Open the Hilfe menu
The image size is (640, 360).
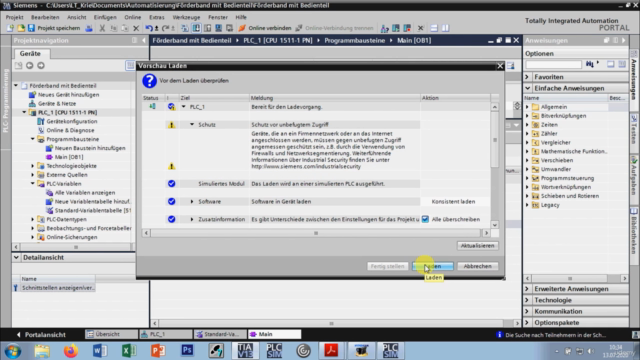tap(241, 17)
